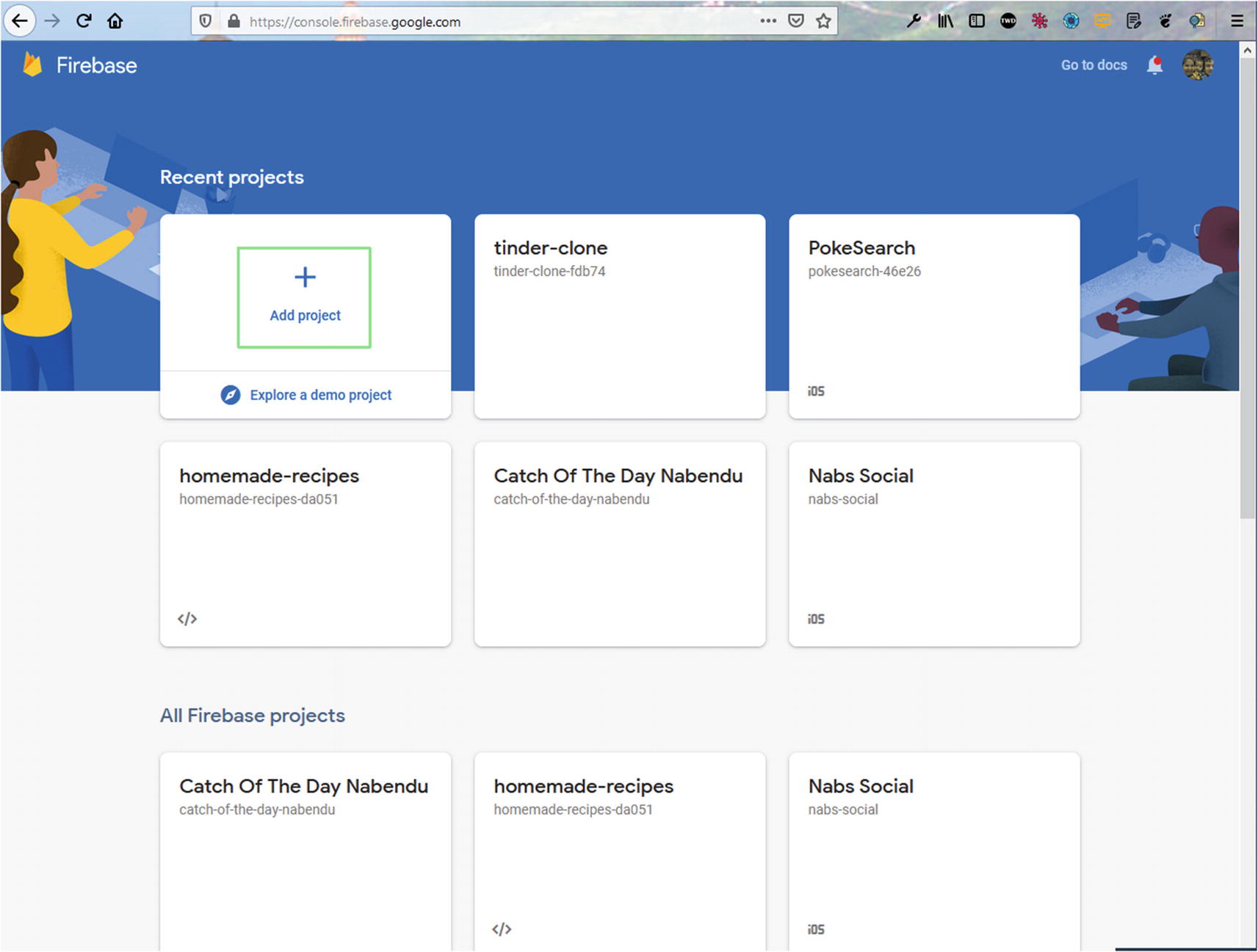Click the compass icon beside demo project
This screenshot has width=1258, height=952.
pyautogui.click(x=231, y=395)
